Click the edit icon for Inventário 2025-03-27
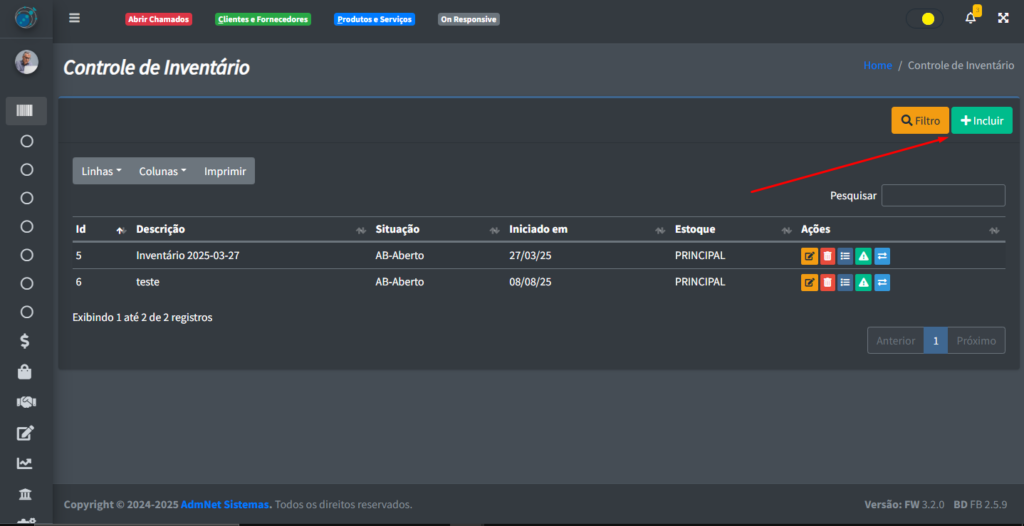Viewport: 1024px width, 526px height. pyautogui.click(x=809, y=256)
